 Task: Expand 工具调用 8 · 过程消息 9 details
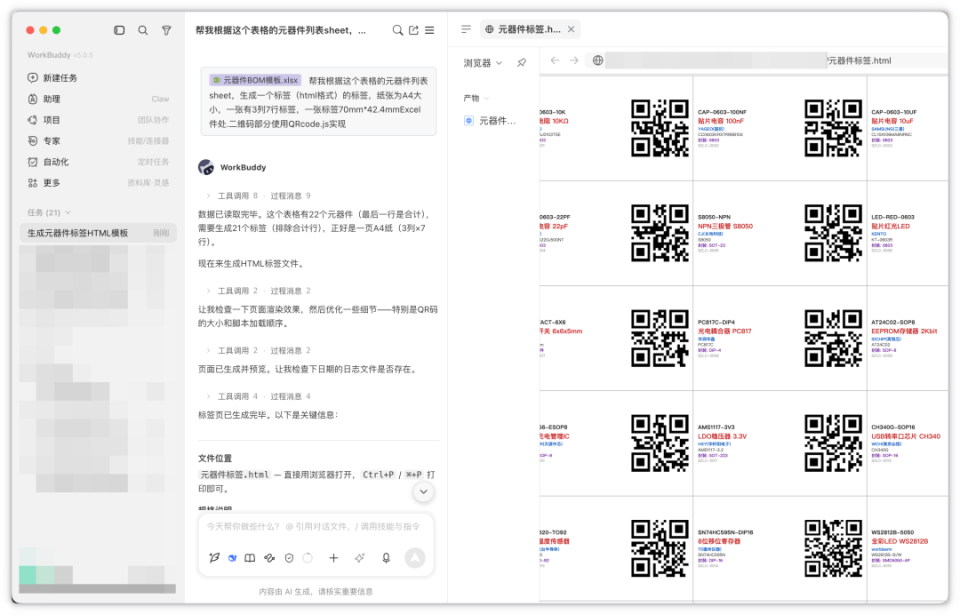(x=258, y=195)
